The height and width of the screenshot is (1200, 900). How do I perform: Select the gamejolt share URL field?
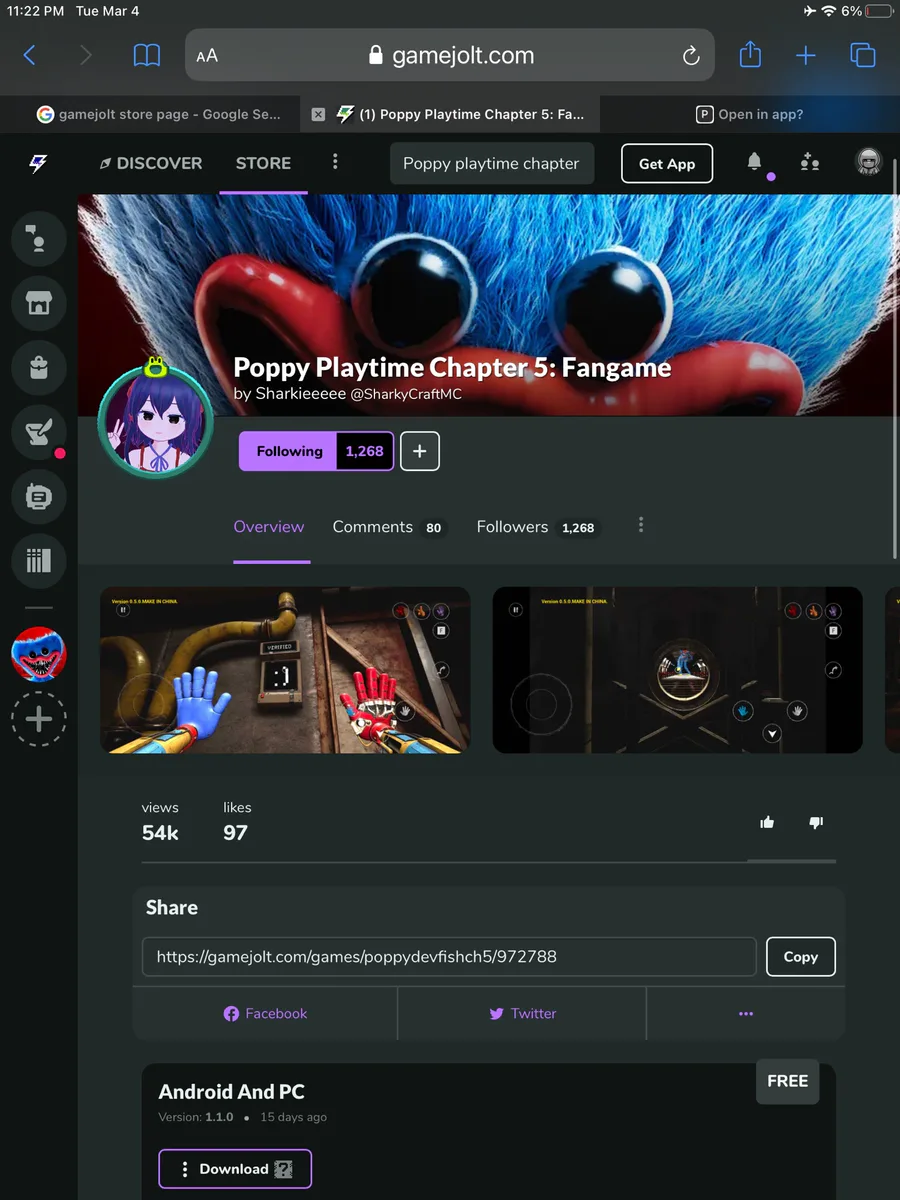tap(449, 957)
